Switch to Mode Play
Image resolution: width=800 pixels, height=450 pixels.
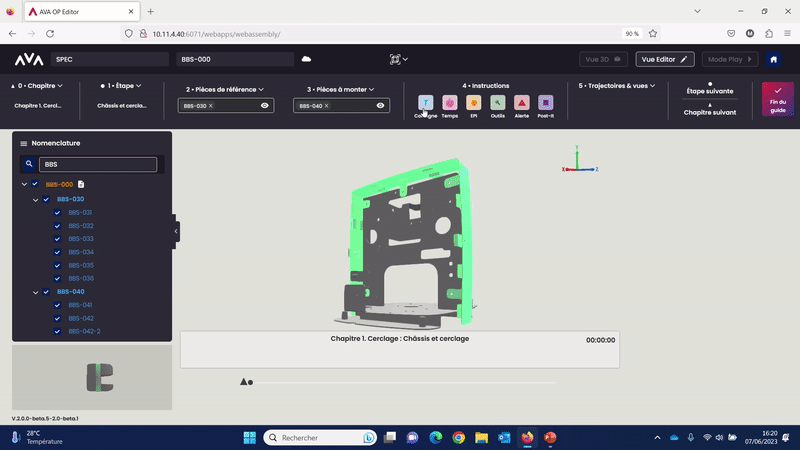pos(730,59)
